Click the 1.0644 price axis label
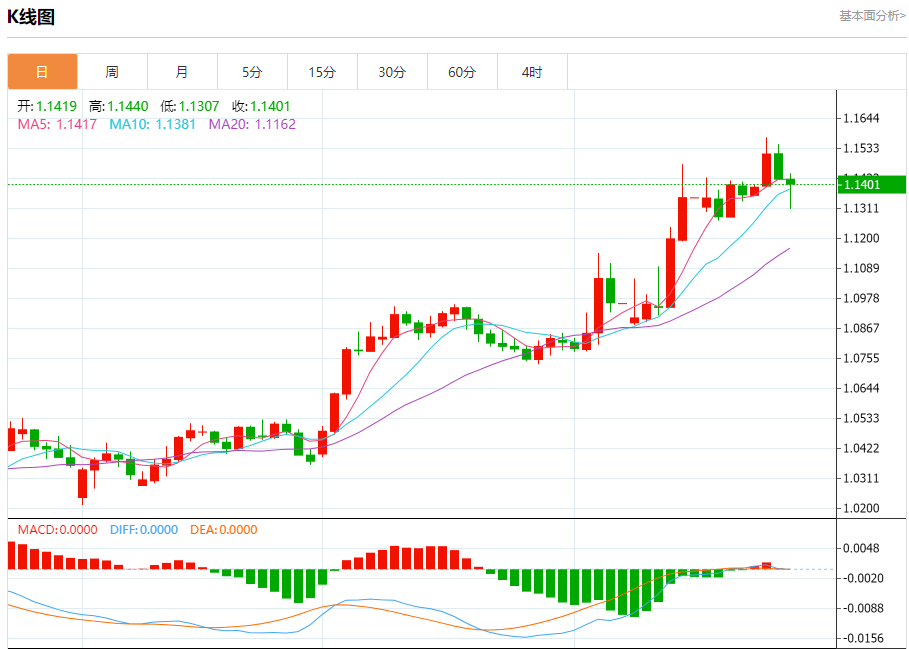The width and height of the screenshot is (909, 649). [863, 388]
